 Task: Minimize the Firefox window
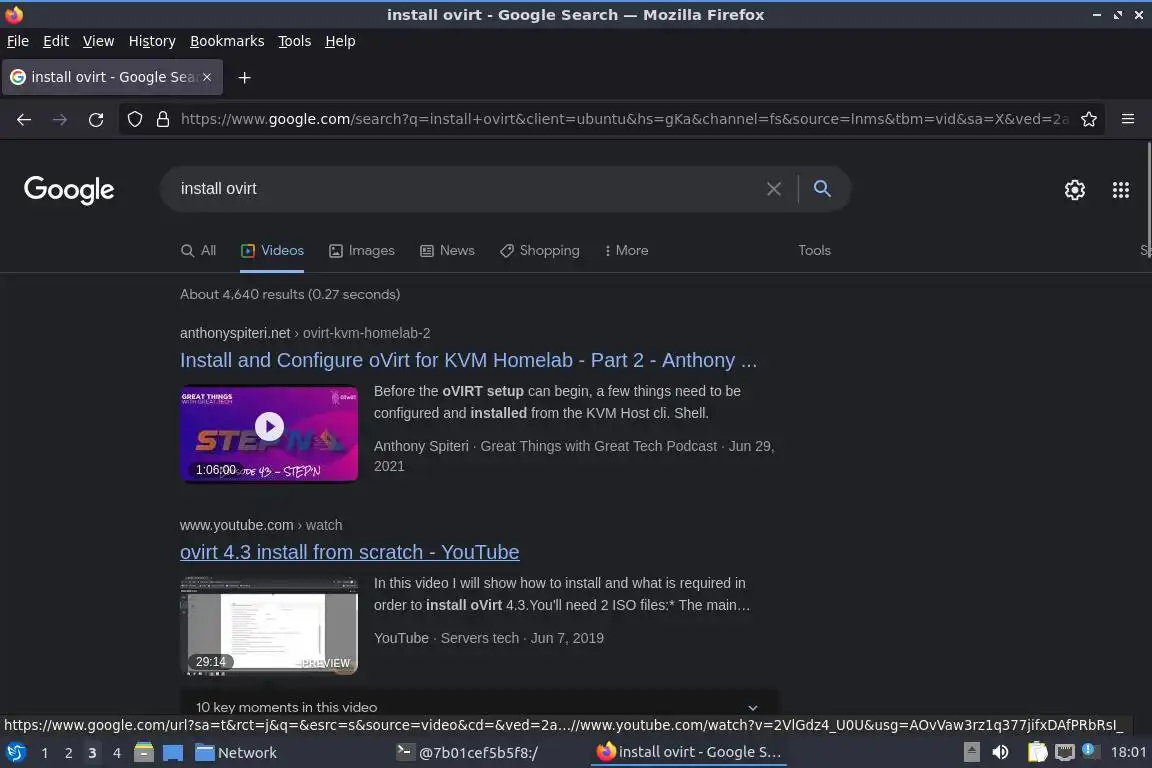pos(1097,15)
